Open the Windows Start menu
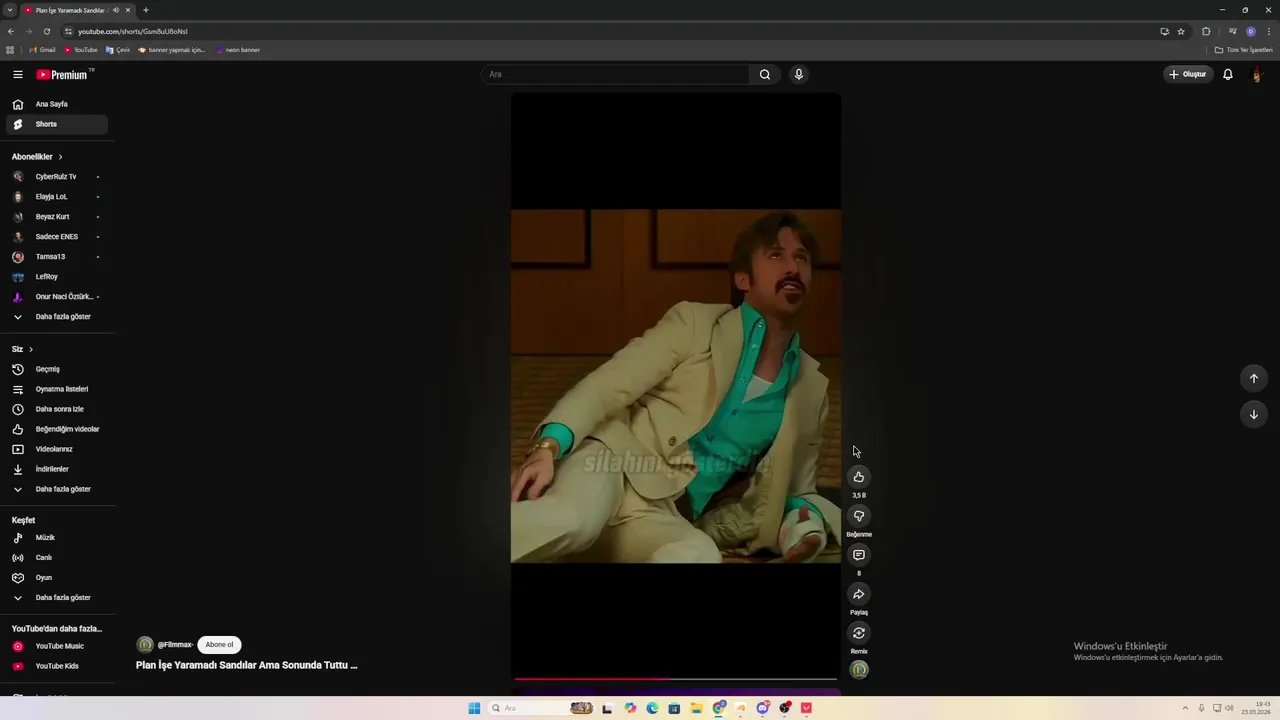 coord(474,708)
